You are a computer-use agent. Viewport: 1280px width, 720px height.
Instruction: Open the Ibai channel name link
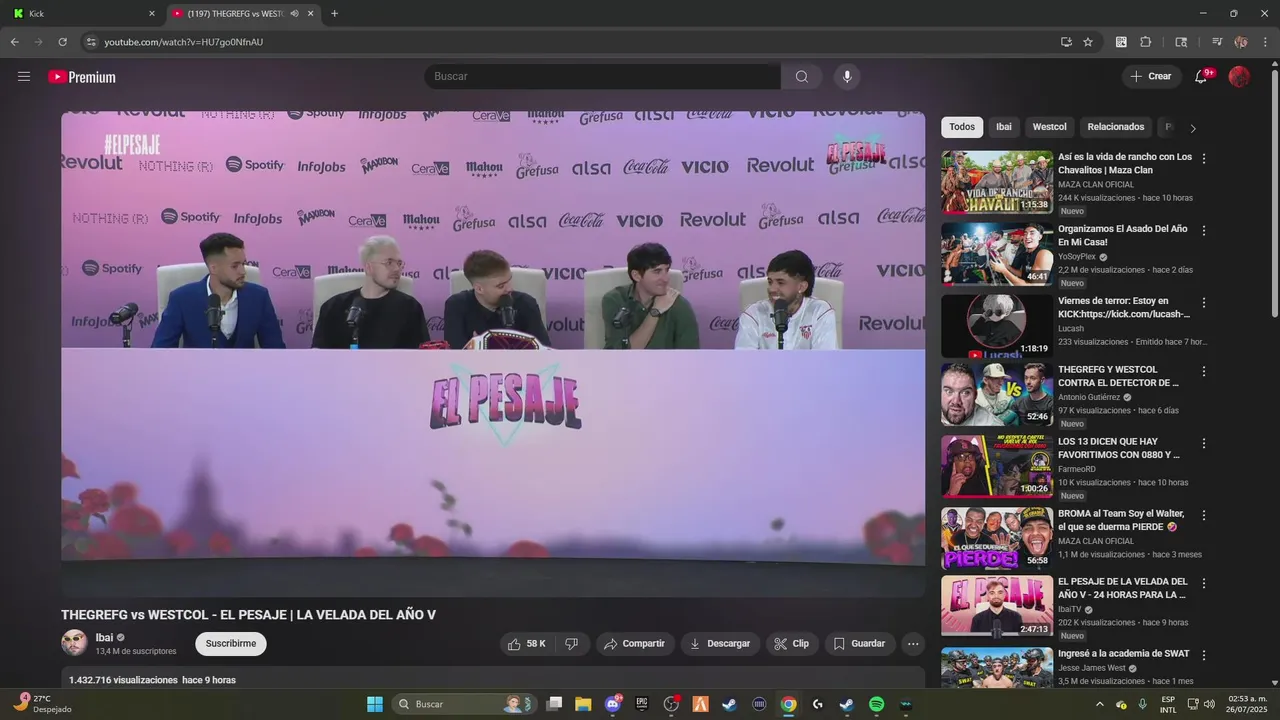pyautogui.click(x=104, y=638)
